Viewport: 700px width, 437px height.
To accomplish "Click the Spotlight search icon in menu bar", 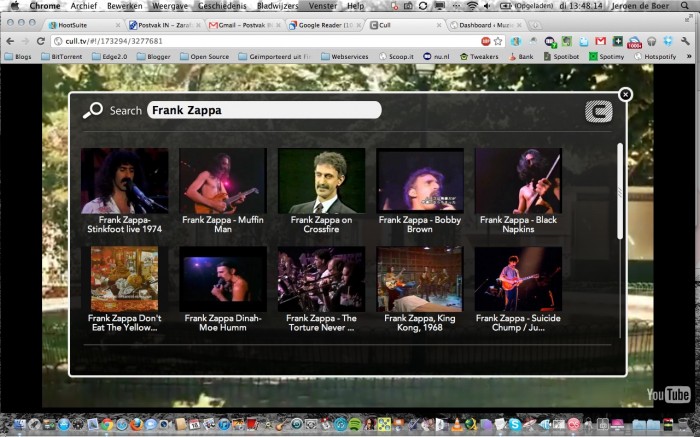I will (684, 6).
